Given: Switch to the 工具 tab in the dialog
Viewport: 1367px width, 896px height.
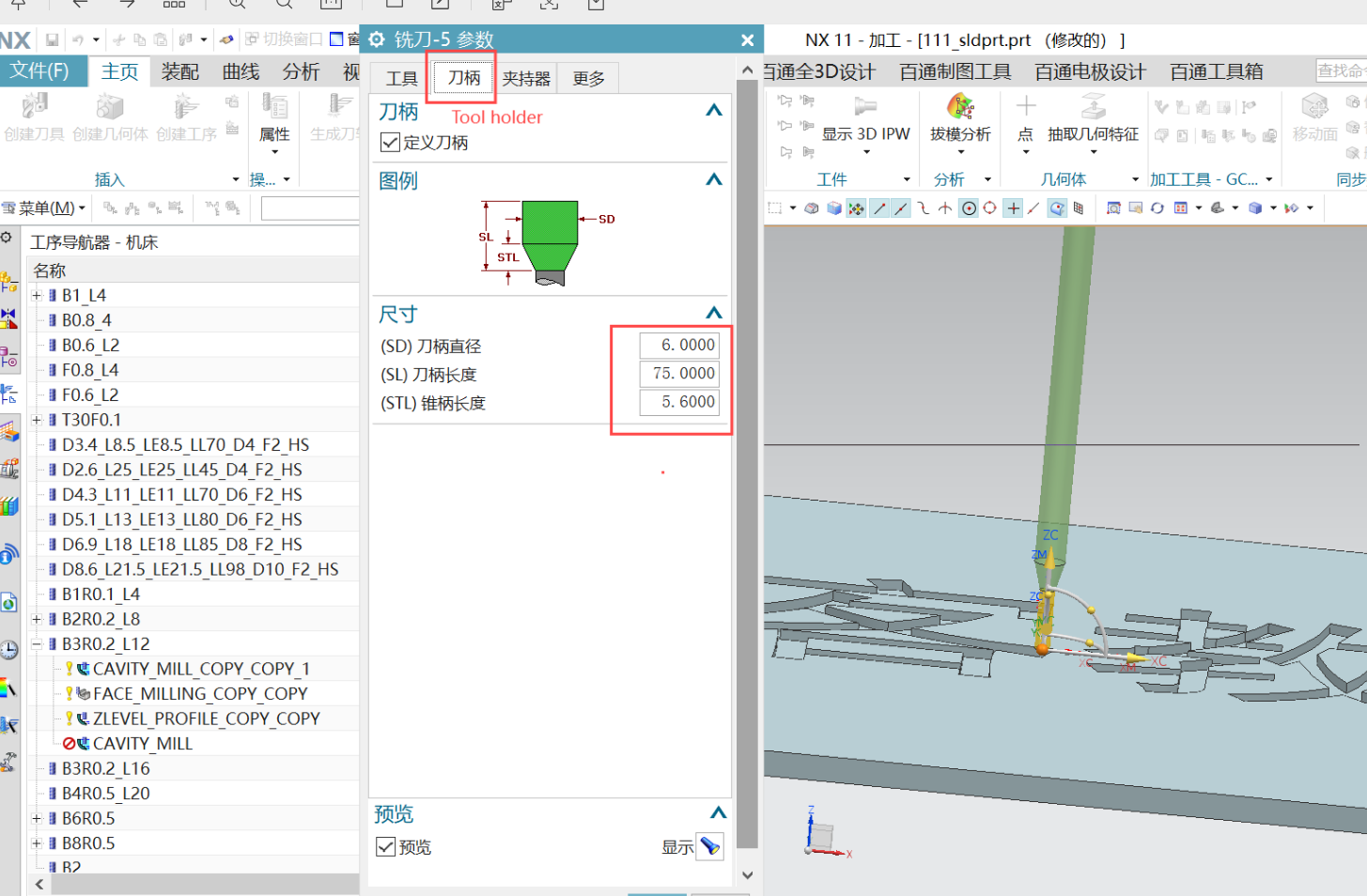Looking at the screenshot, I should point(402,78).
